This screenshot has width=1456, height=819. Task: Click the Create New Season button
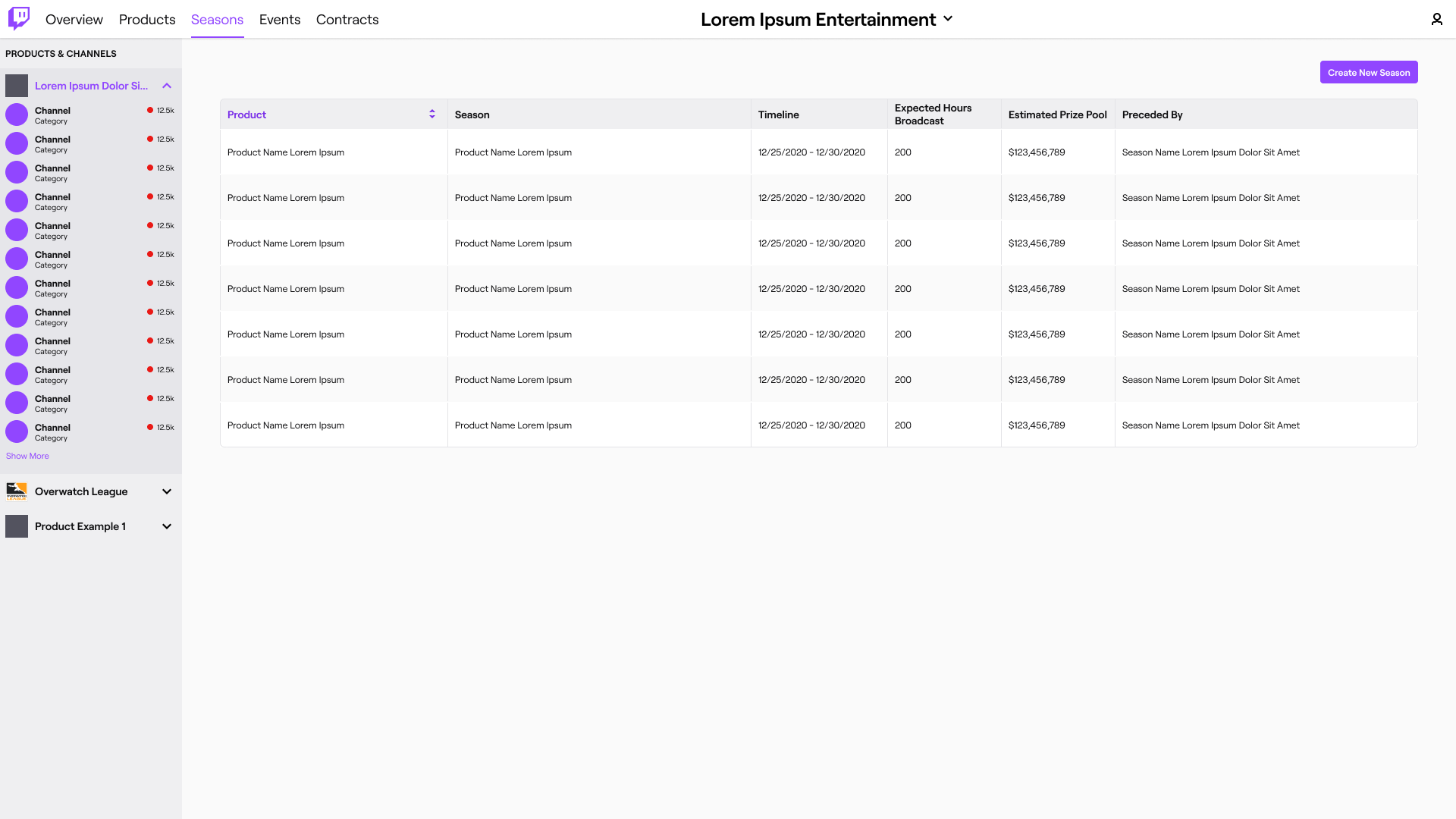point(1368,72)
